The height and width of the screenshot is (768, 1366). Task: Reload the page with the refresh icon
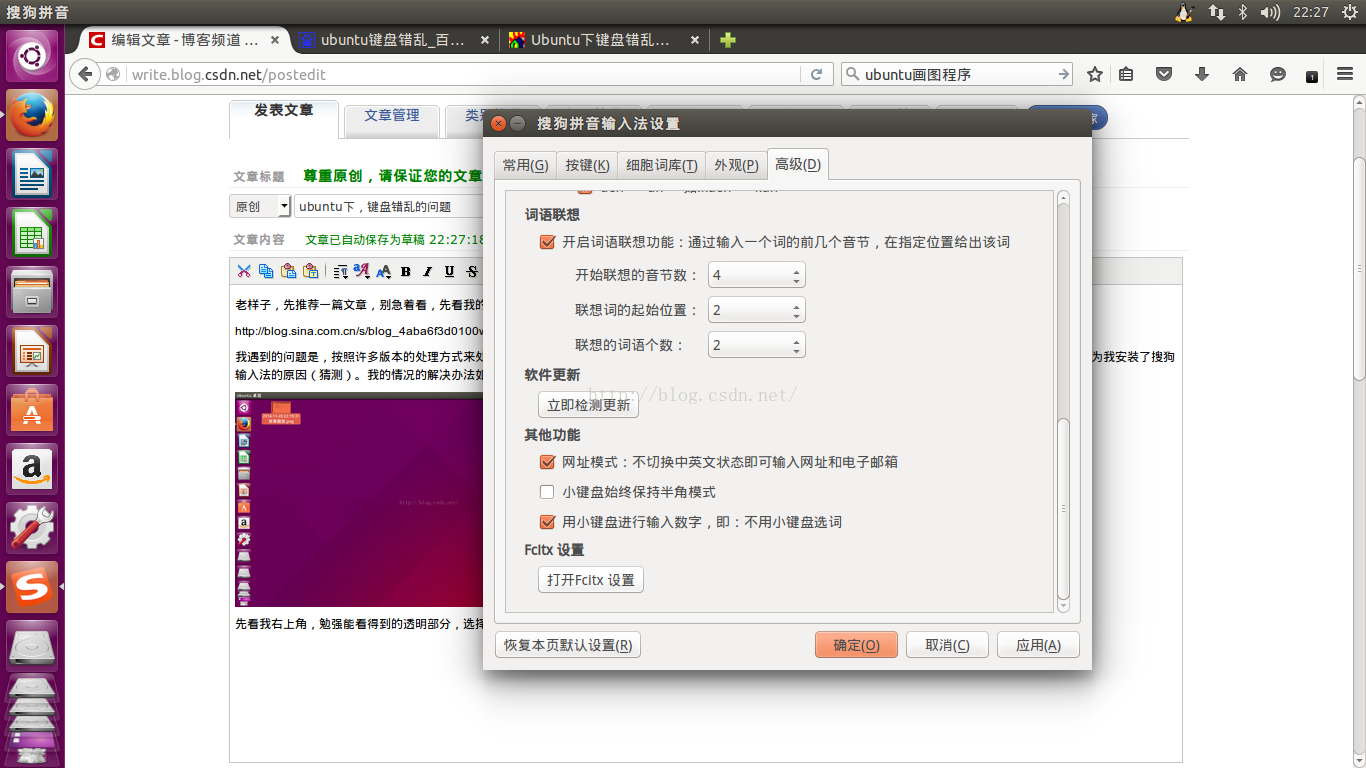816,74
